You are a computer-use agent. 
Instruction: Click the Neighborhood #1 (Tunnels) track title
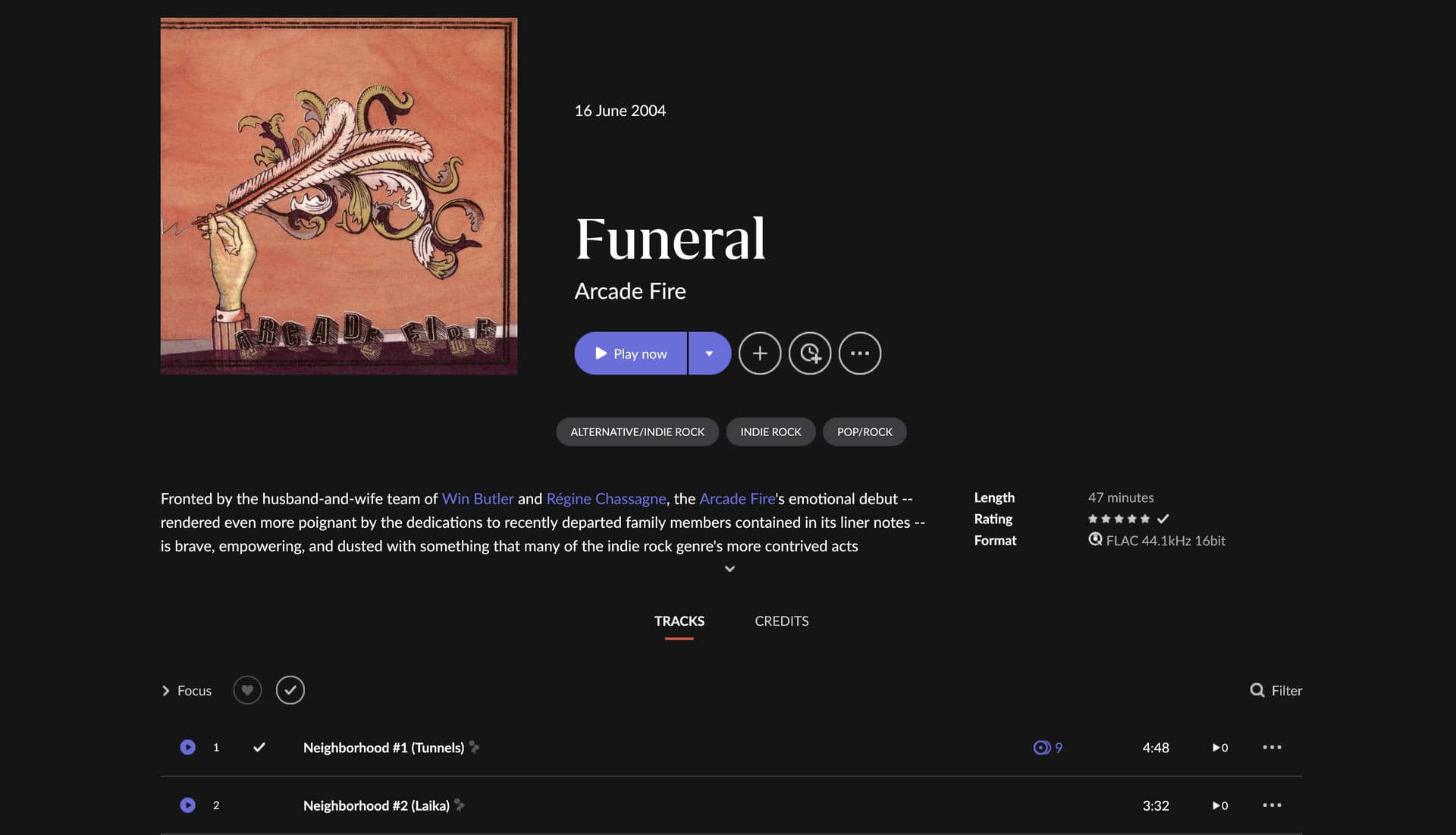pyautogui.click(x=384, y=748)
